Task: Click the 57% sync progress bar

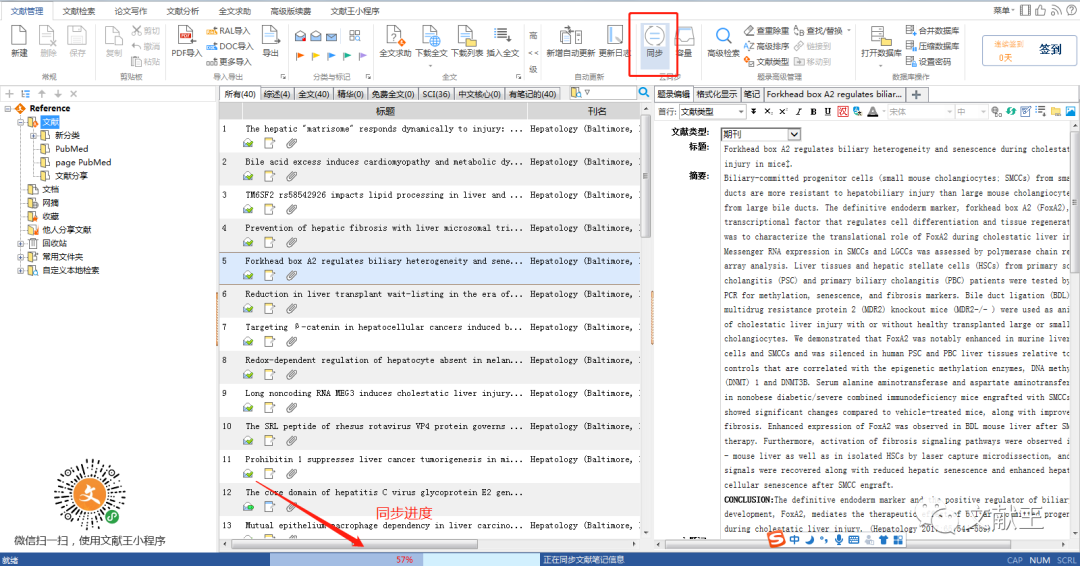Action: coord(404,560)
